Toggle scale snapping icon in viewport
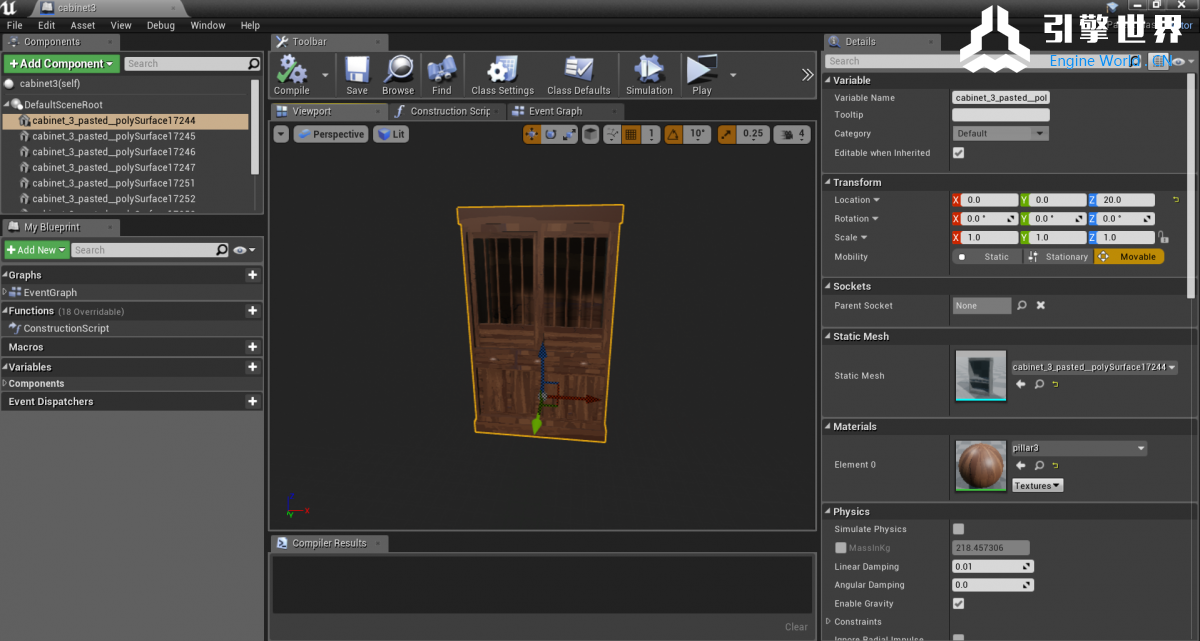Screen dimensions: 1200x641 [726, 134]
